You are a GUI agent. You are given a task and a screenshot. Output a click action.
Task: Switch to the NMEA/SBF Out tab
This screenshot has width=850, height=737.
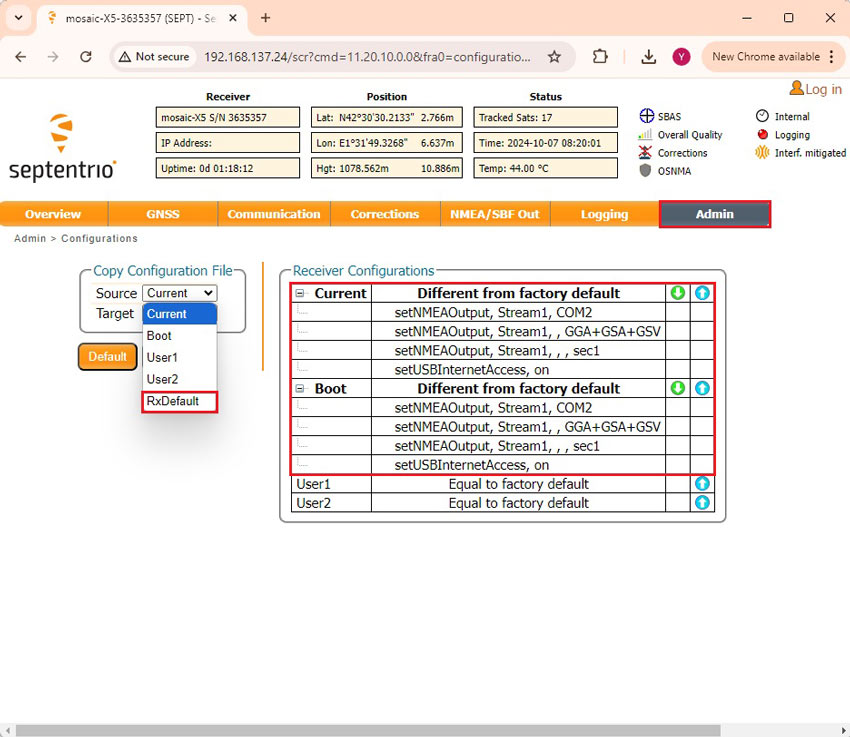(x=494, y=214)
